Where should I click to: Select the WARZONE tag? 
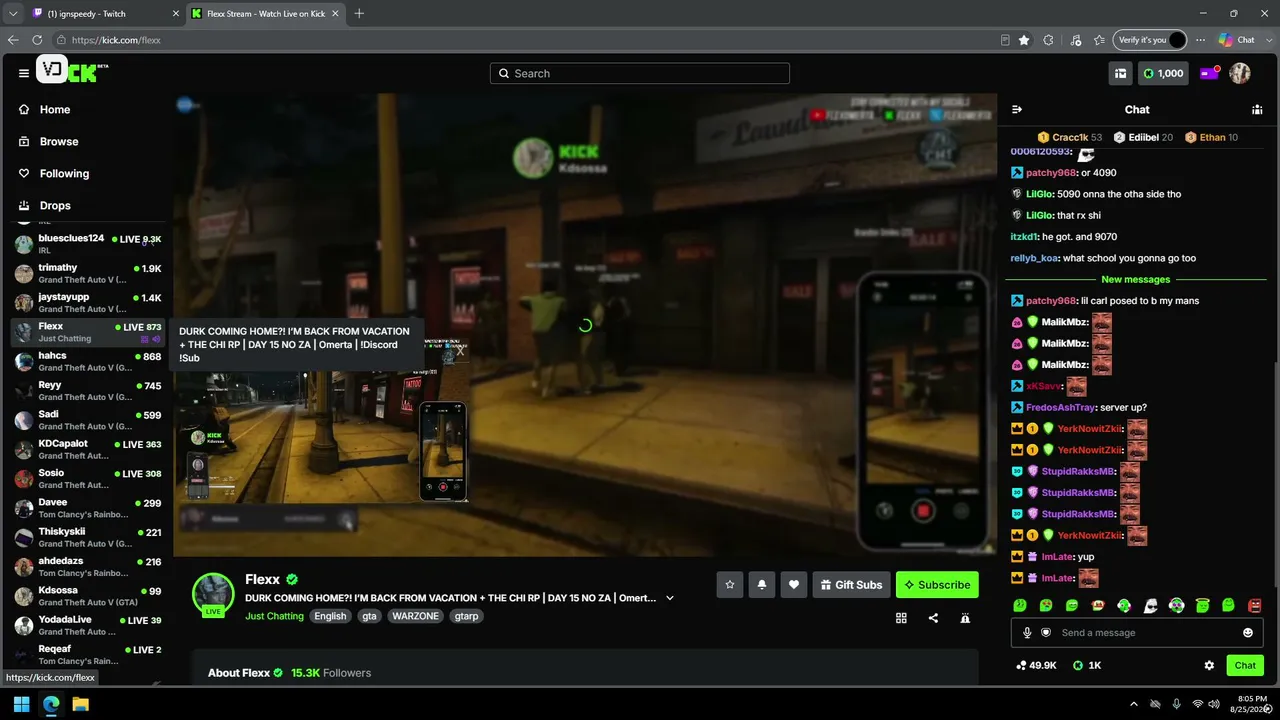tap(415, 616)
